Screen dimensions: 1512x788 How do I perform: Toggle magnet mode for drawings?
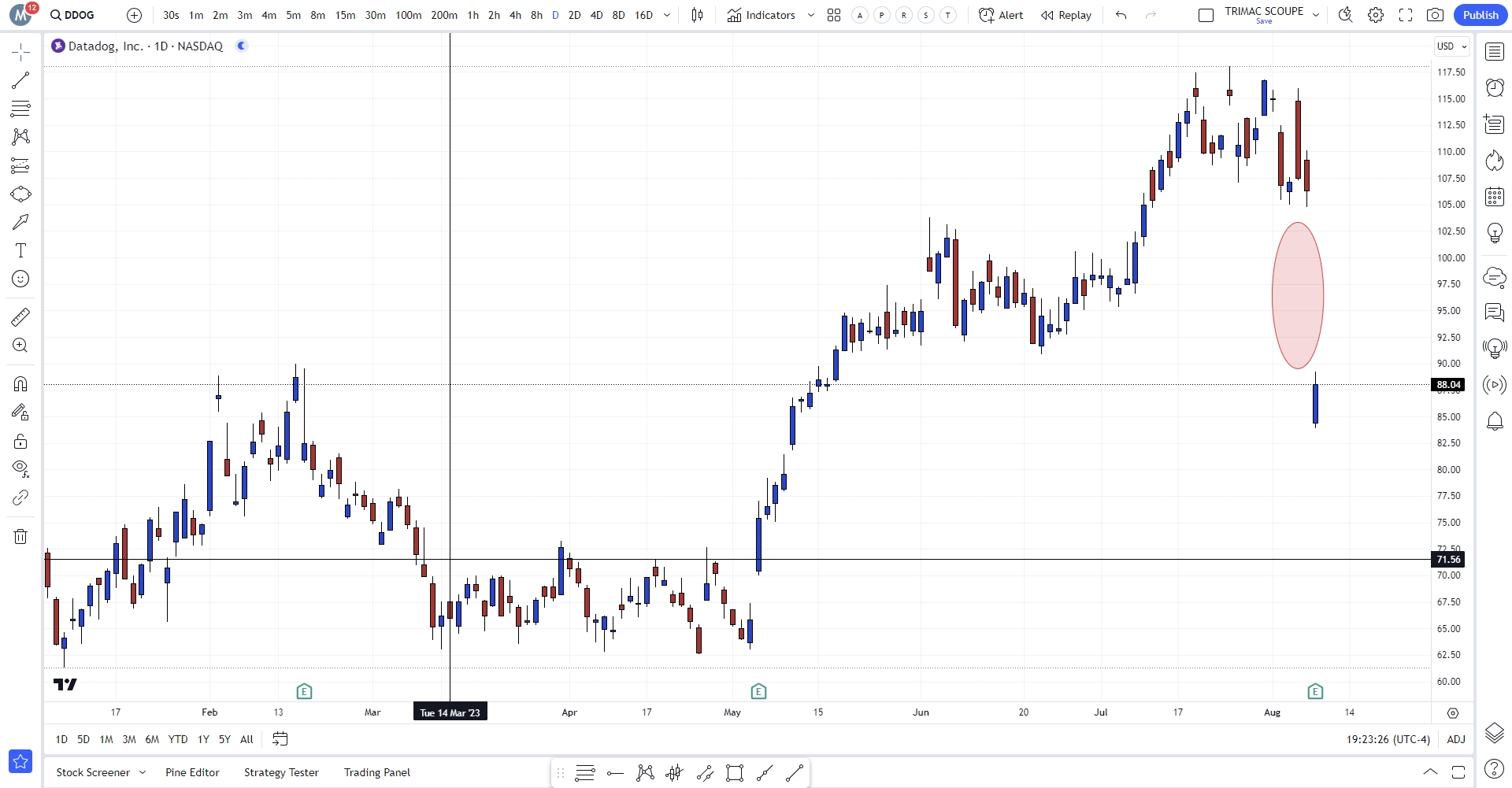click(x=20, y=384)
